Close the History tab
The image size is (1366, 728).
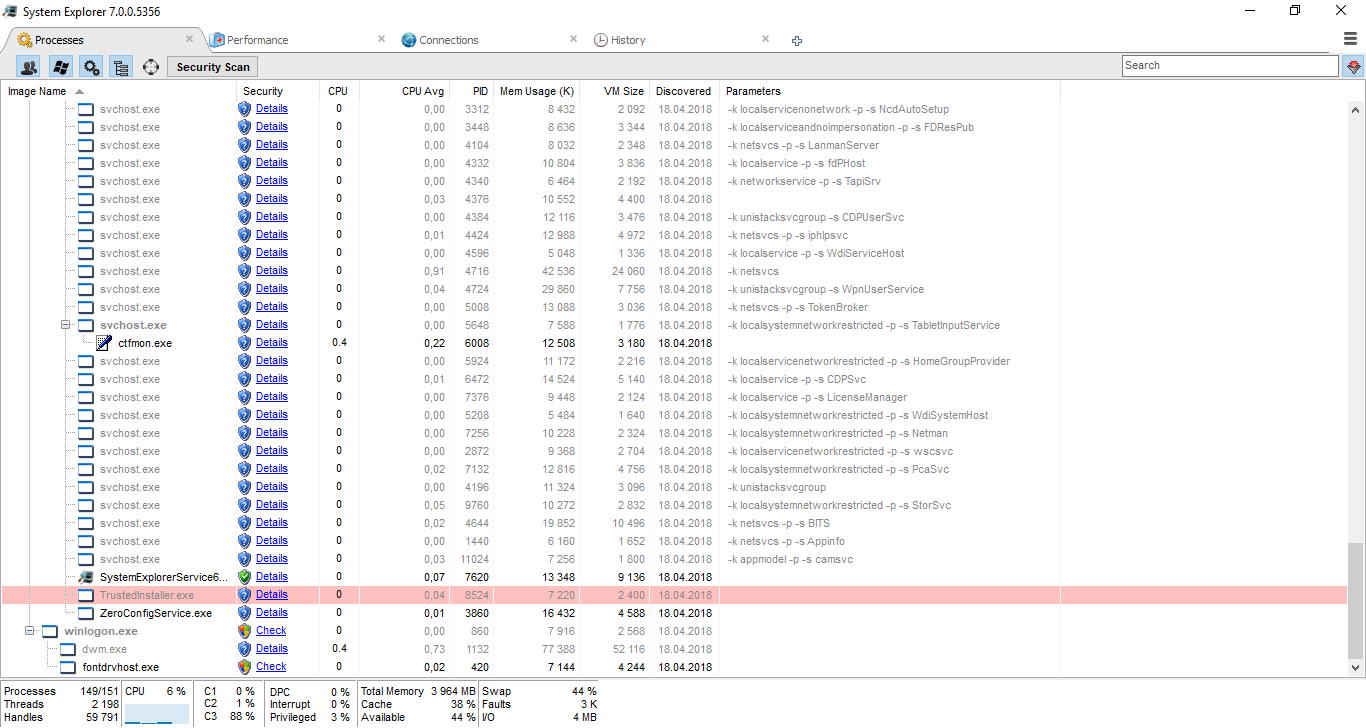pyautogui.click(x=765, y=39)
